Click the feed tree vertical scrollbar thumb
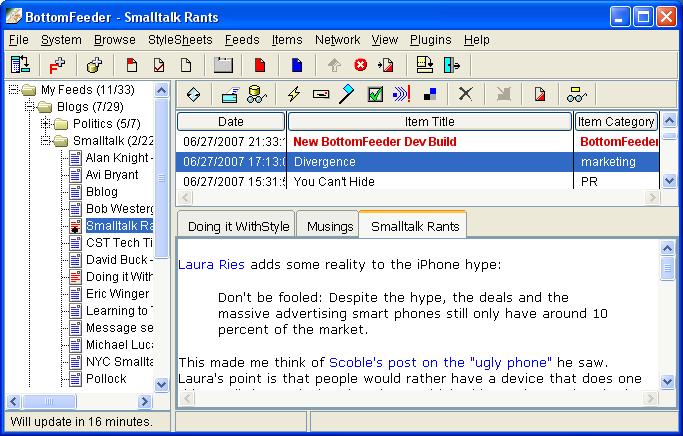 162,178
